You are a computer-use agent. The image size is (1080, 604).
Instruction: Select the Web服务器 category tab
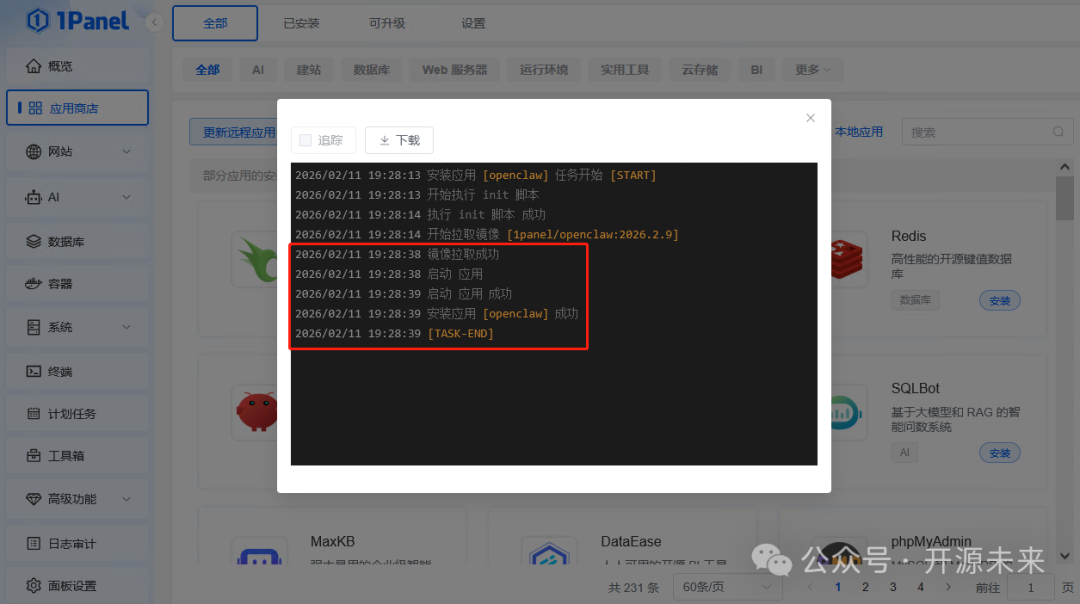pyautogui.click(x=454, y=69)
